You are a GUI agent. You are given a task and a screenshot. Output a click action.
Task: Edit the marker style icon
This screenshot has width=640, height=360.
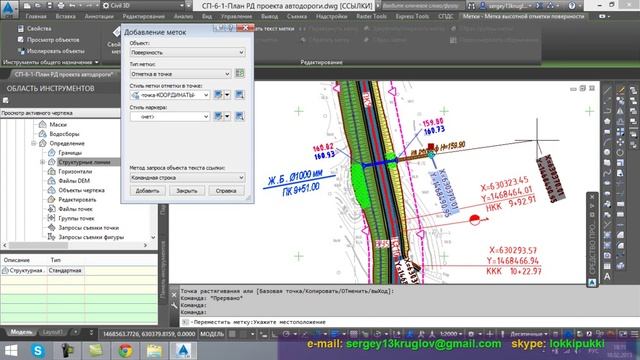(x=218, y=116)
